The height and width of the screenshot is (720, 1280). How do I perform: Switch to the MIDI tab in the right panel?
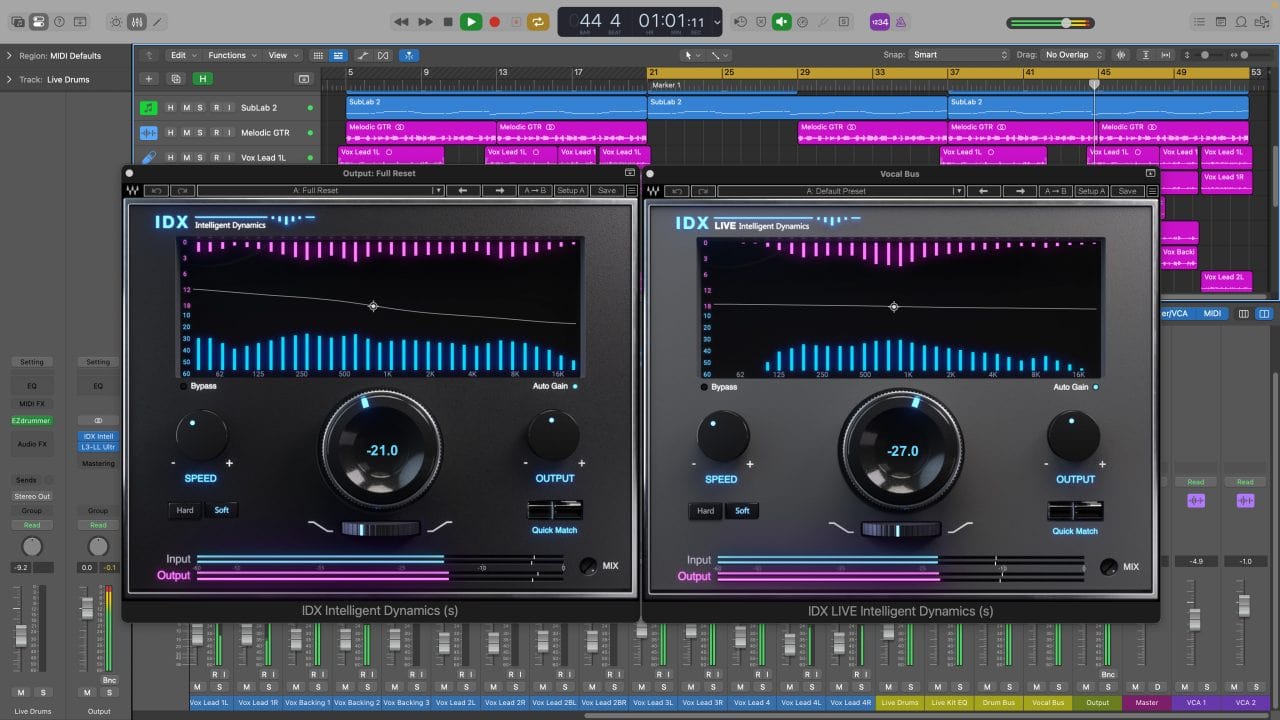(x=1212, y=313)
